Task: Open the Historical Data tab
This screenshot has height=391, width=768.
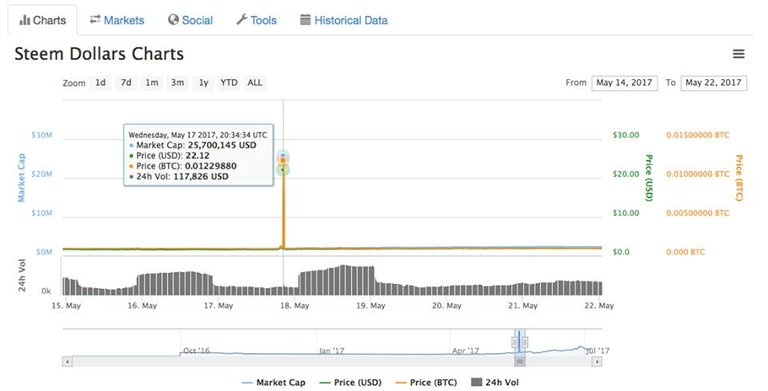Action: click(344, 20)
